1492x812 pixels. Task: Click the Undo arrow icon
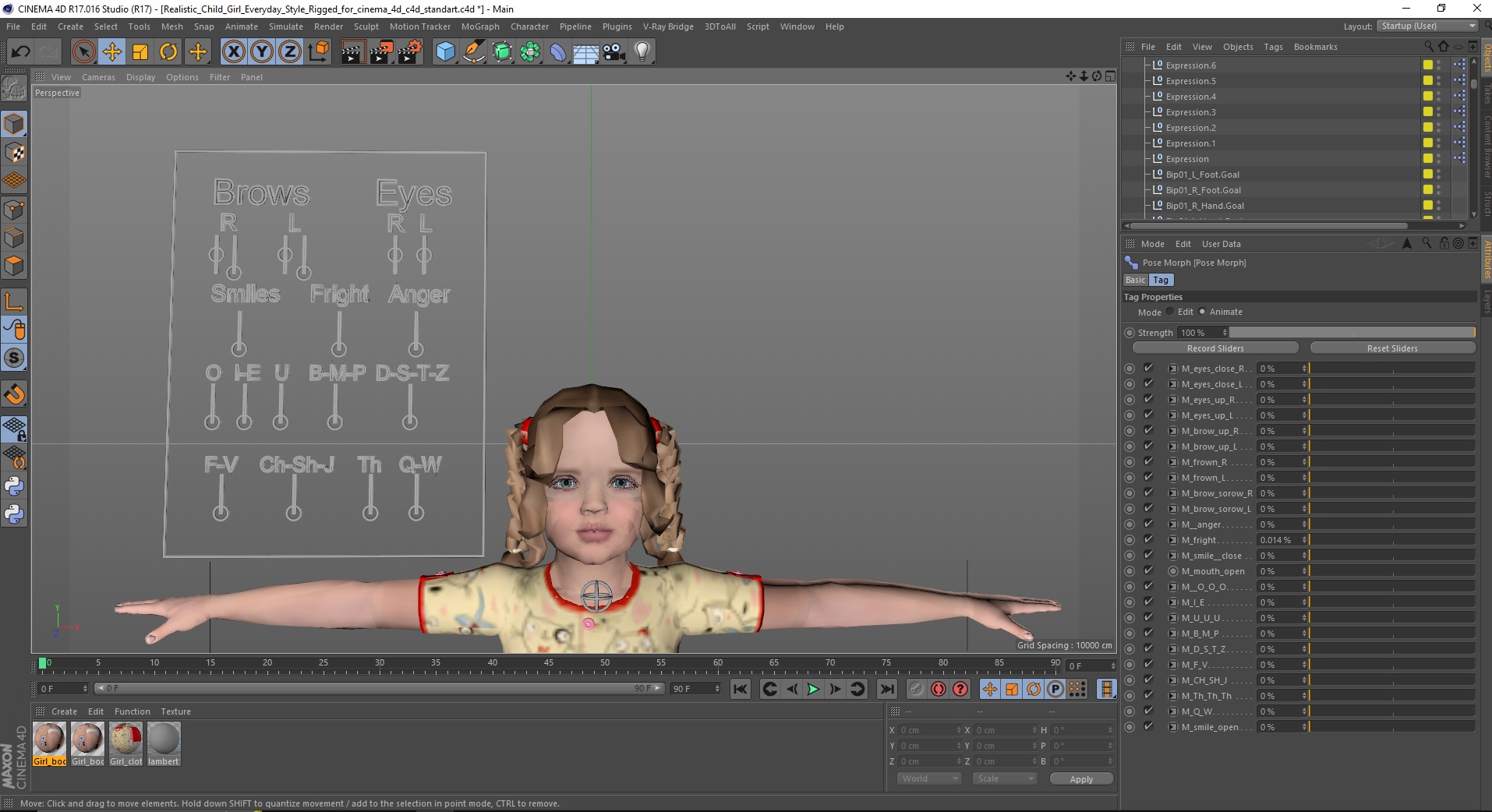20,52
